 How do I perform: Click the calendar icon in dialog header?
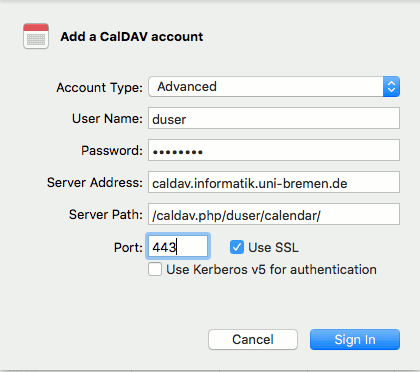tap(36, 36)
